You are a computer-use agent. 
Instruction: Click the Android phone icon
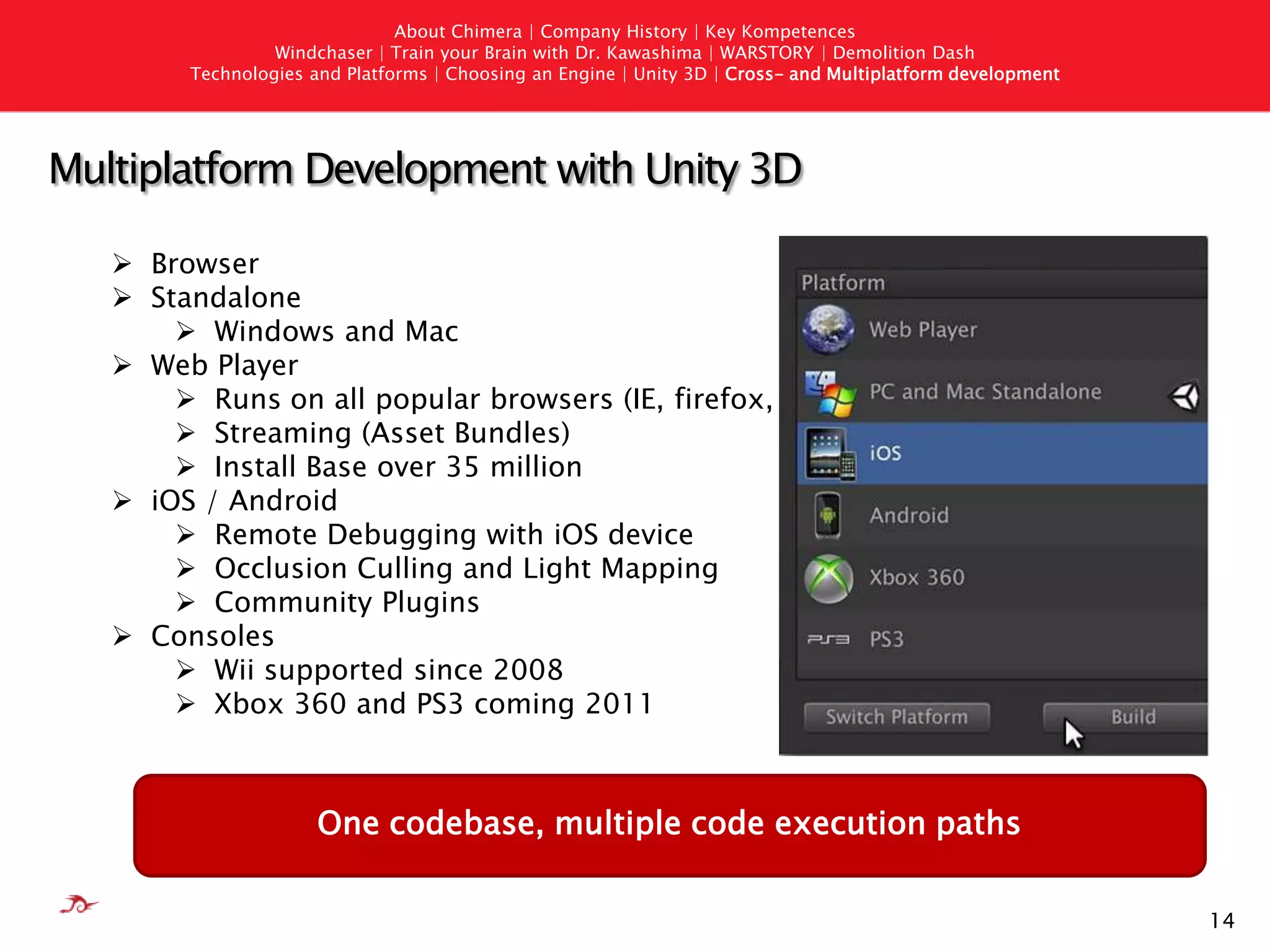[827, 515]
